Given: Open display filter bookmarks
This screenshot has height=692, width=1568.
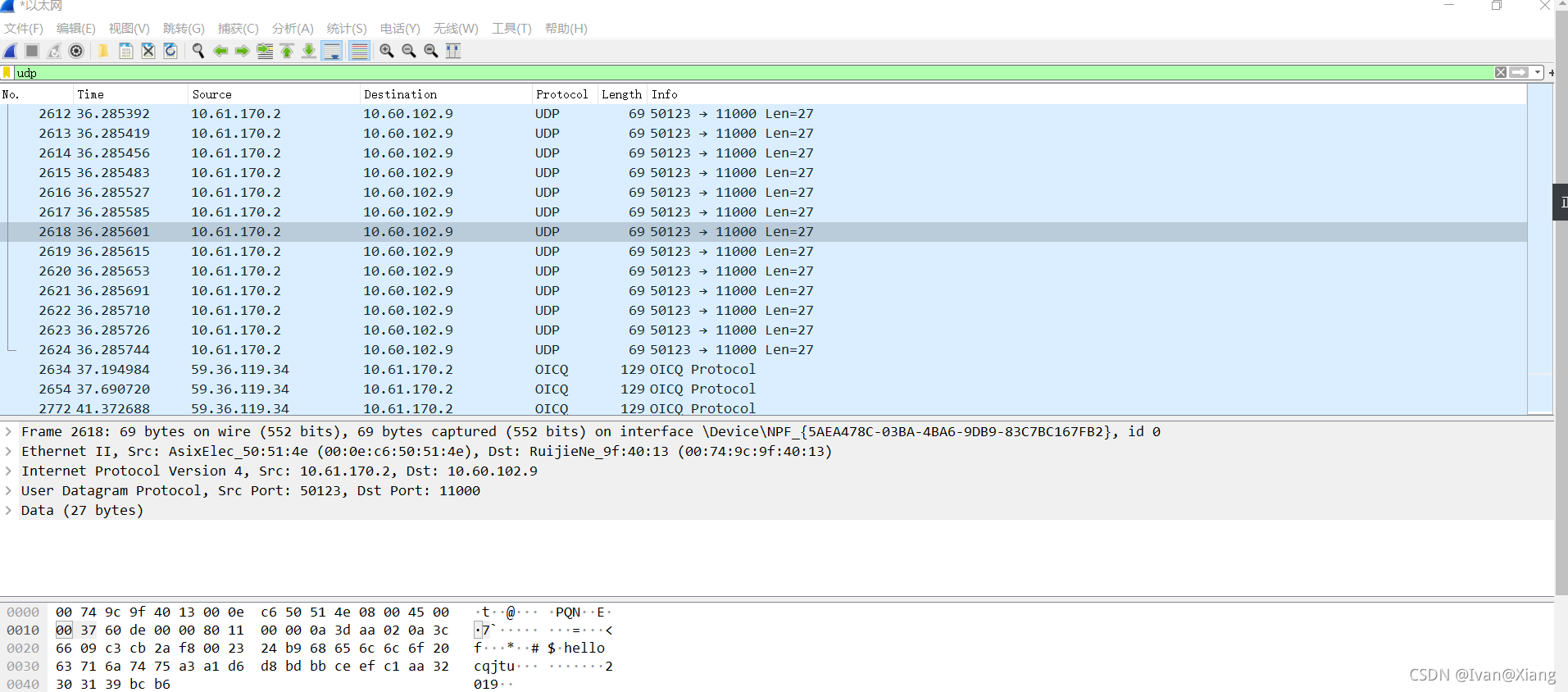Looking at the screenshot, I should point(7,73).
